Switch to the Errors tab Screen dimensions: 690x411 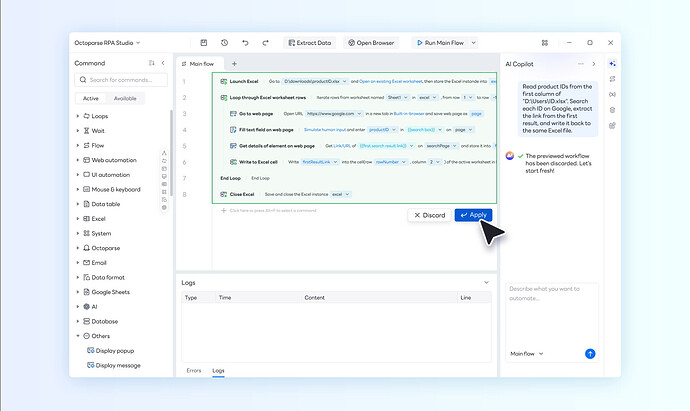pyautogui.click(x=194, y=371)
